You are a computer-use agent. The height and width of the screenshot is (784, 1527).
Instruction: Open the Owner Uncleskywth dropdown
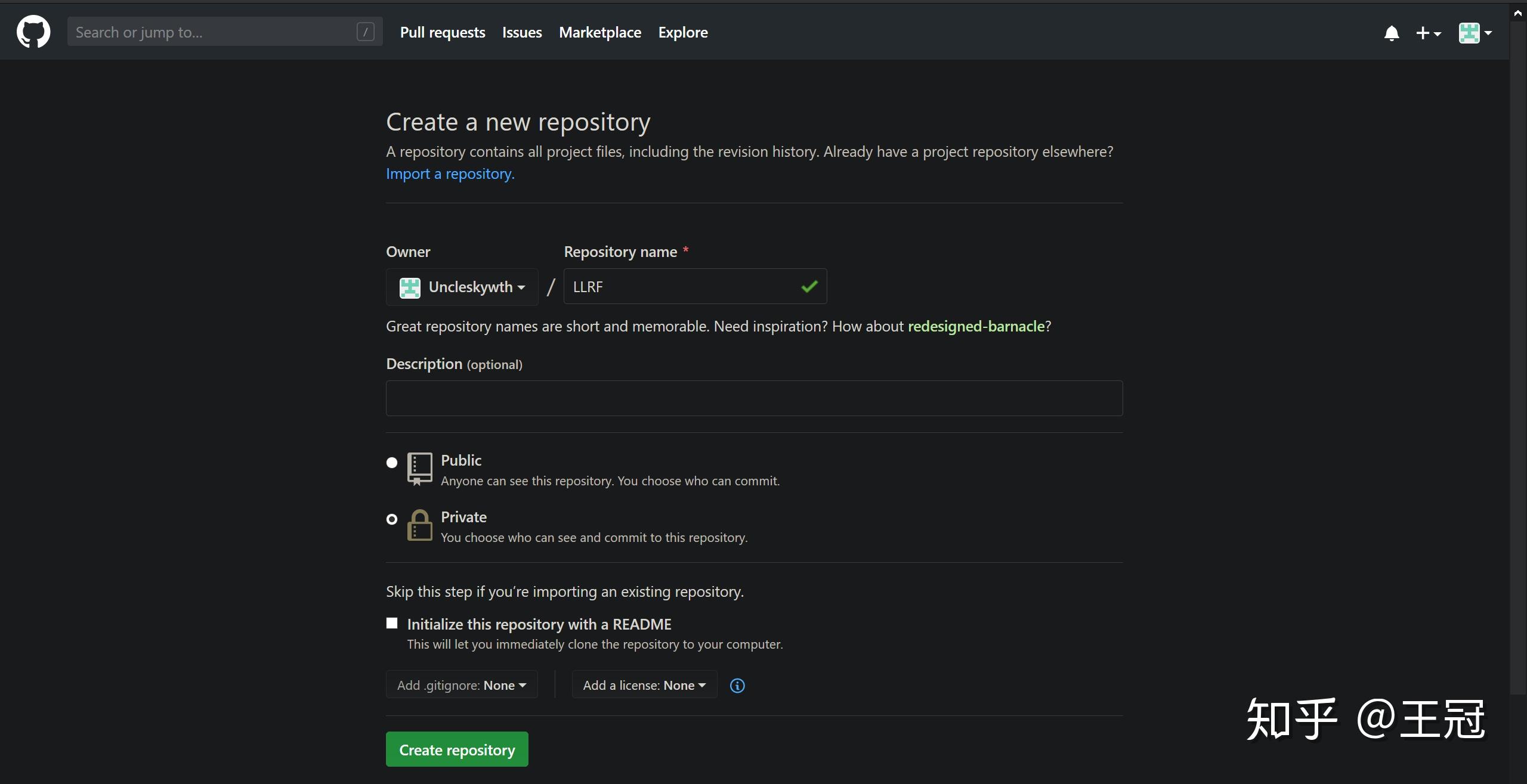pyautogui.click(x=462, y=287)
